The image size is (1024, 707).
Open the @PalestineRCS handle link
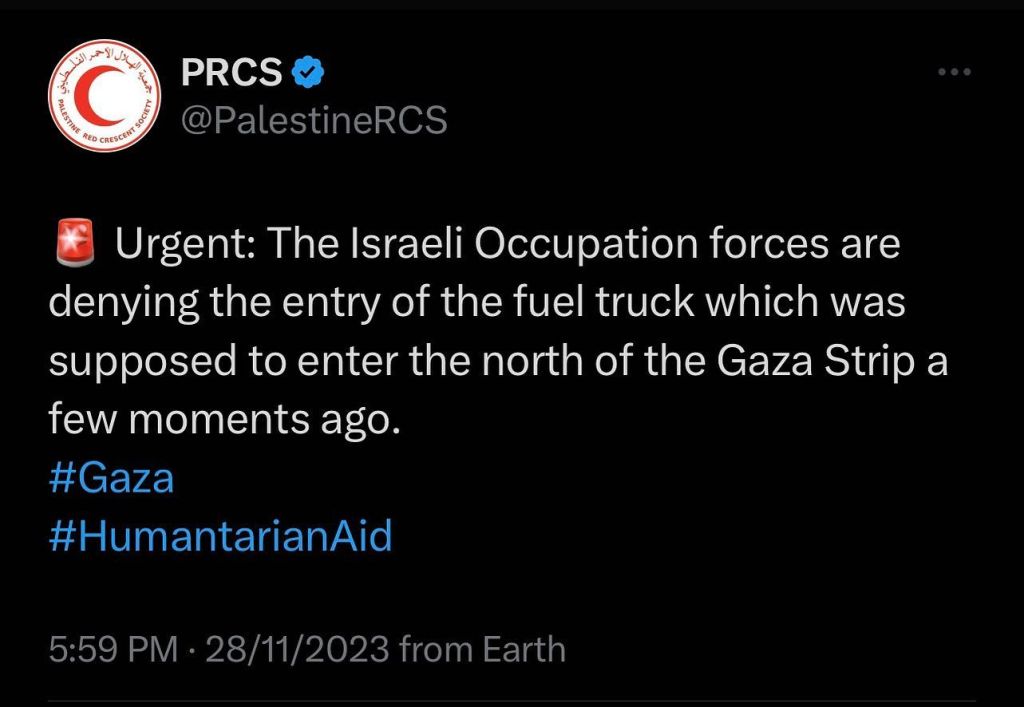(314, 120)
